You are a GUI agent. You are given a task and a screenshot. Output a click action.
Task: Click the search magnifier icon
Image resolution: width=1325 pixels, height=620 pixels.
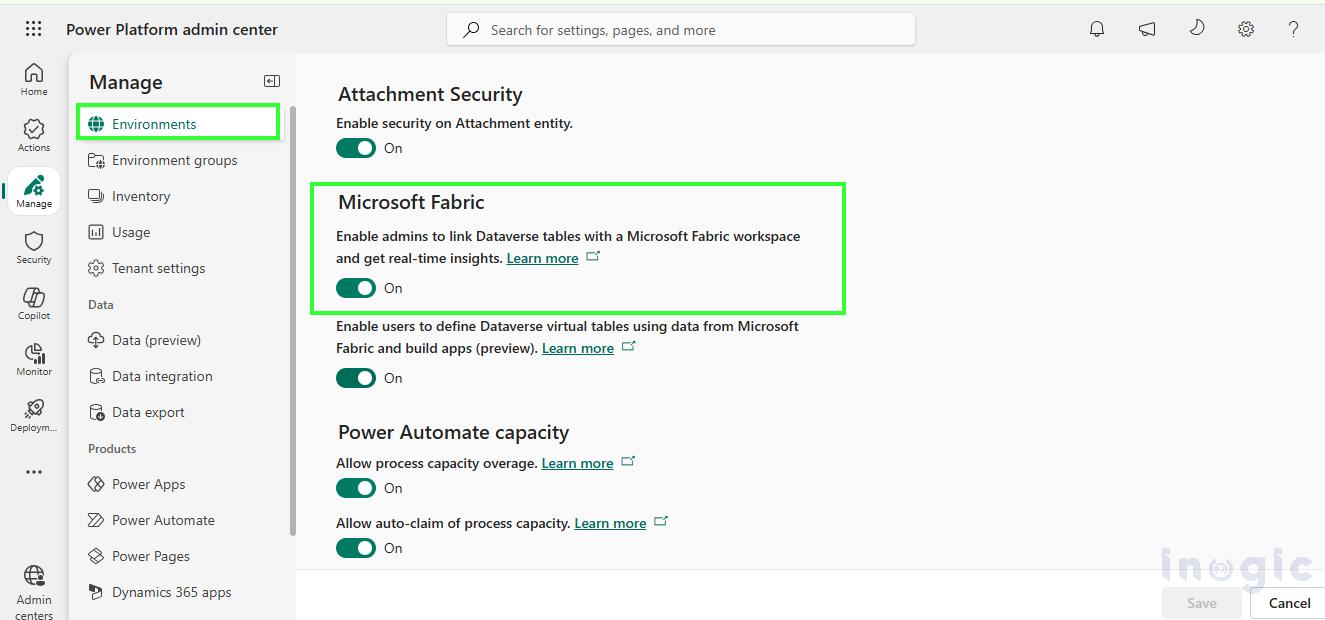tap(471, 30)
